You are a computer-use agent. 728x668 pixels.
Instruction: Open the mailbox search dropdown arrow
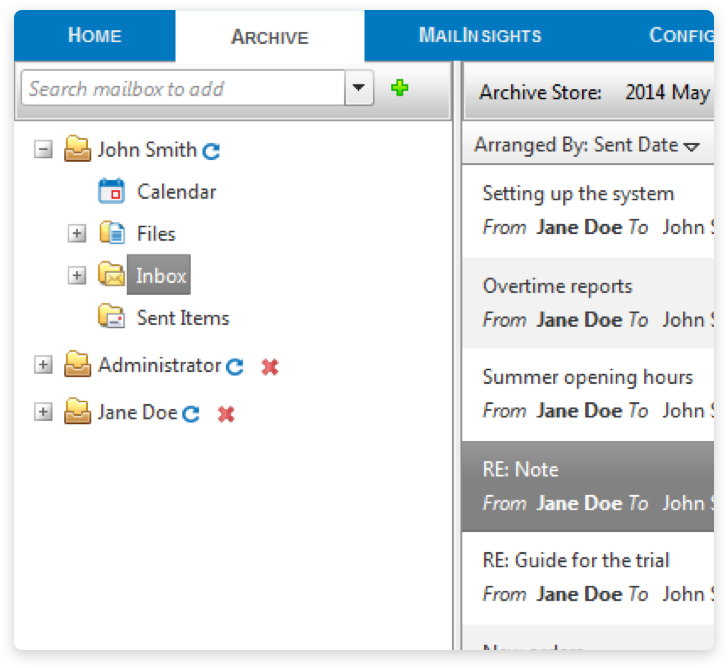click(359, 89)
